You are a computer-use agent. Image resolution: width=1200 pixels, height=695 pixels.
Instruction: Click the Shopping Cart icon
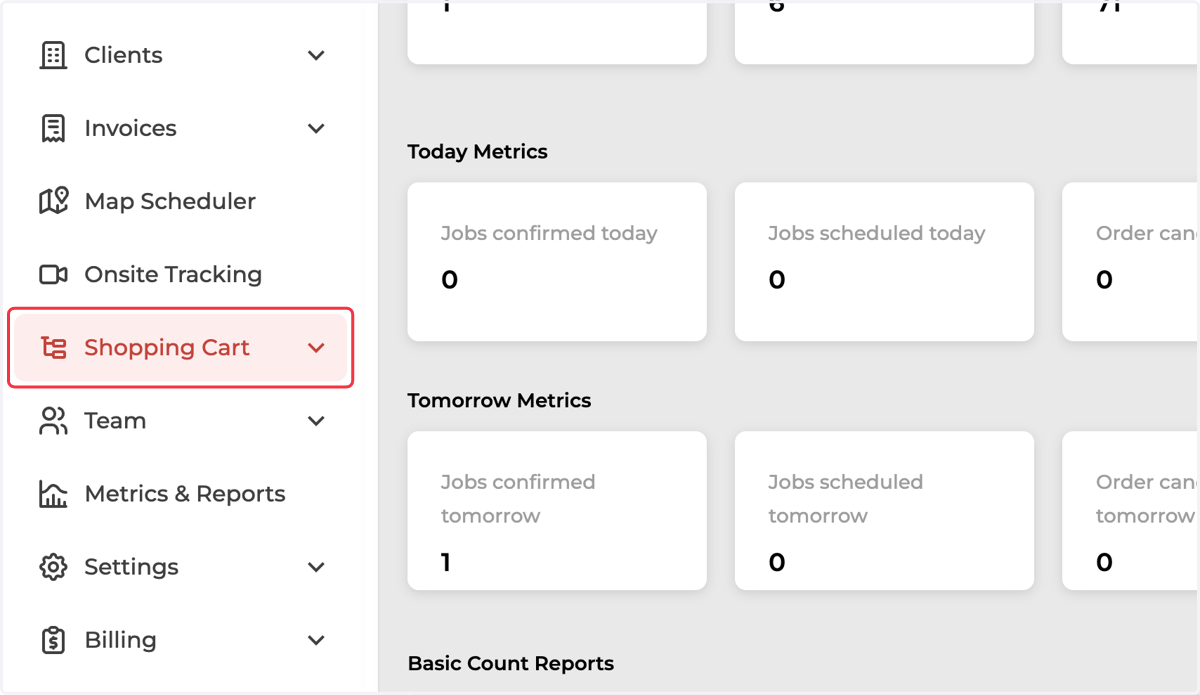pos(53,347)
